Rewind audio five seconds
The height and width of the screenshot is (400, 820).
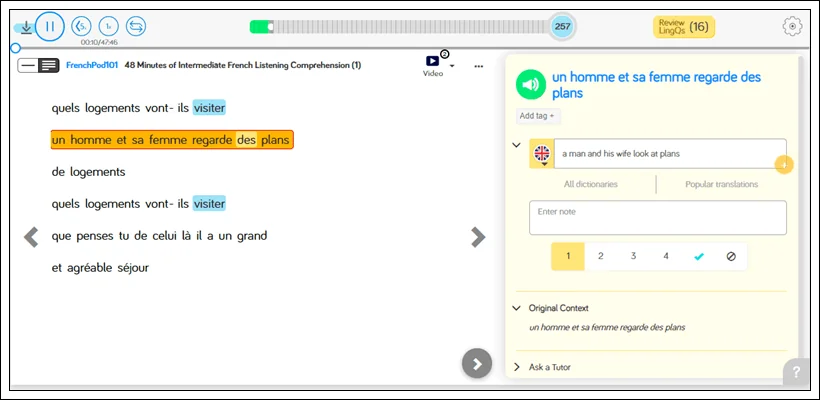pos(82,26)
